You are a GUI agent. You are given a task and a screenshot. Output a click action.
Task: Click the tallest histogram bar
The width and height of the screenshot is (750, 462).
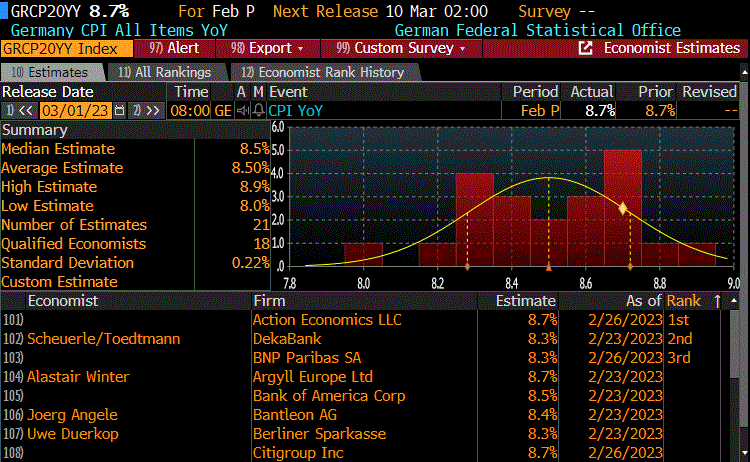tap(623, 208)
